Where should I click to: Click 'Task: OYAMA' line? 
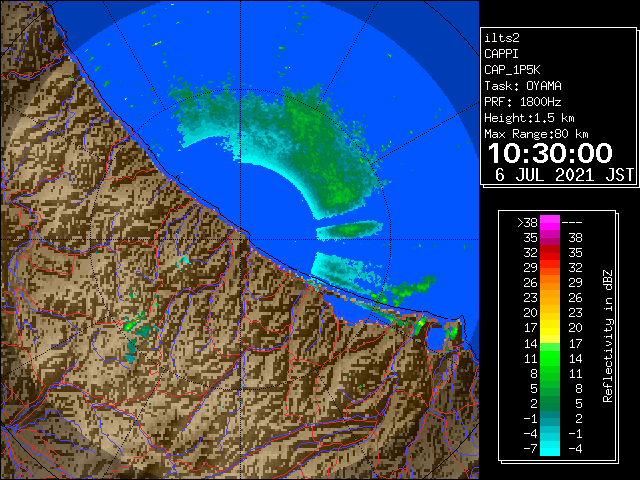point(523,86)
